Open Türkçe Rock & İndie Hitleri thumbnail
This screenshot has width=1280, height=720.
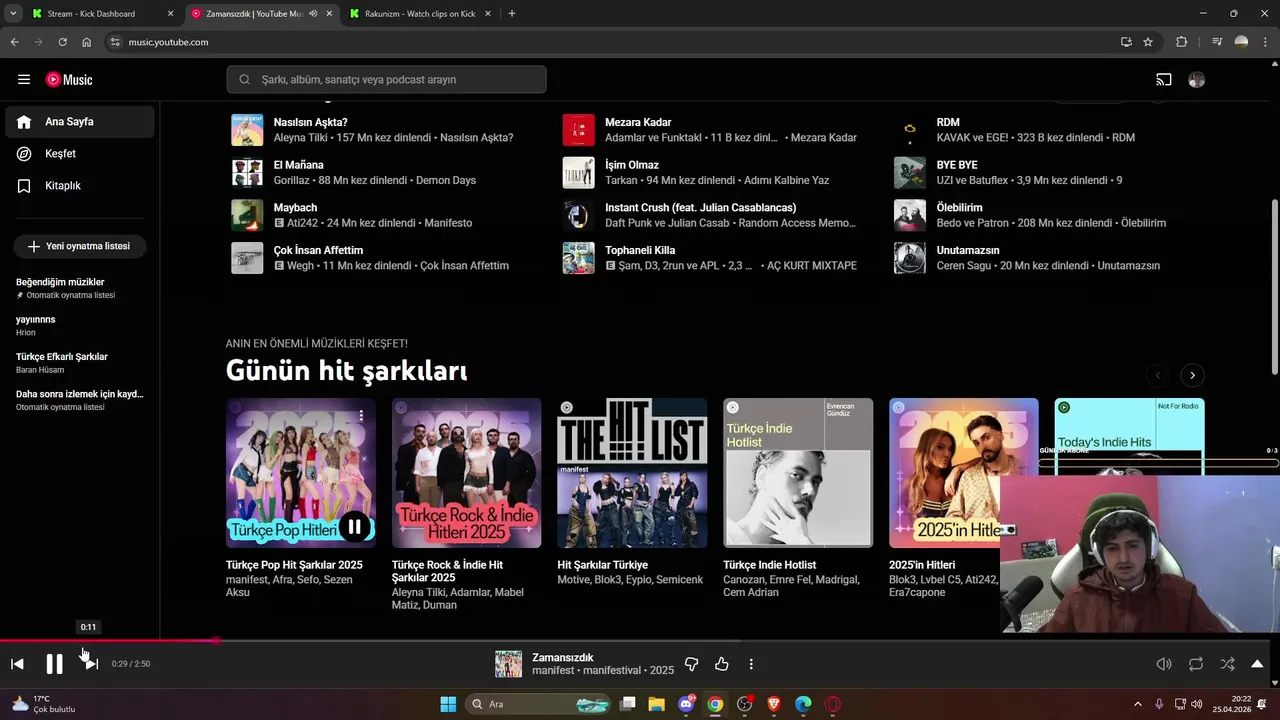coord(467,473)
